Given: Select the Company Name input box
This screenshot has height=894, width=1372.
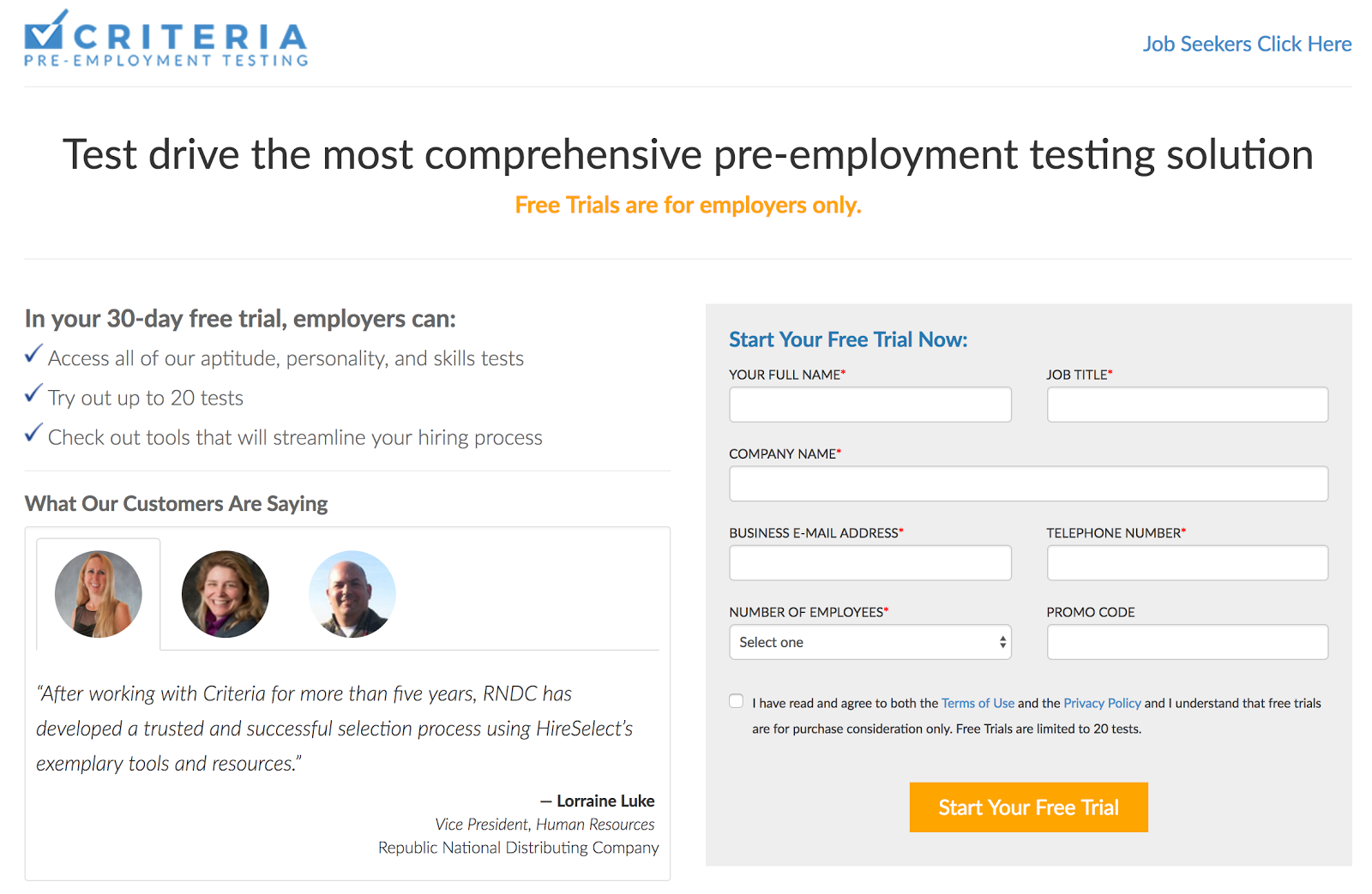Looking at the screenshot, I should pos(1028,483).
